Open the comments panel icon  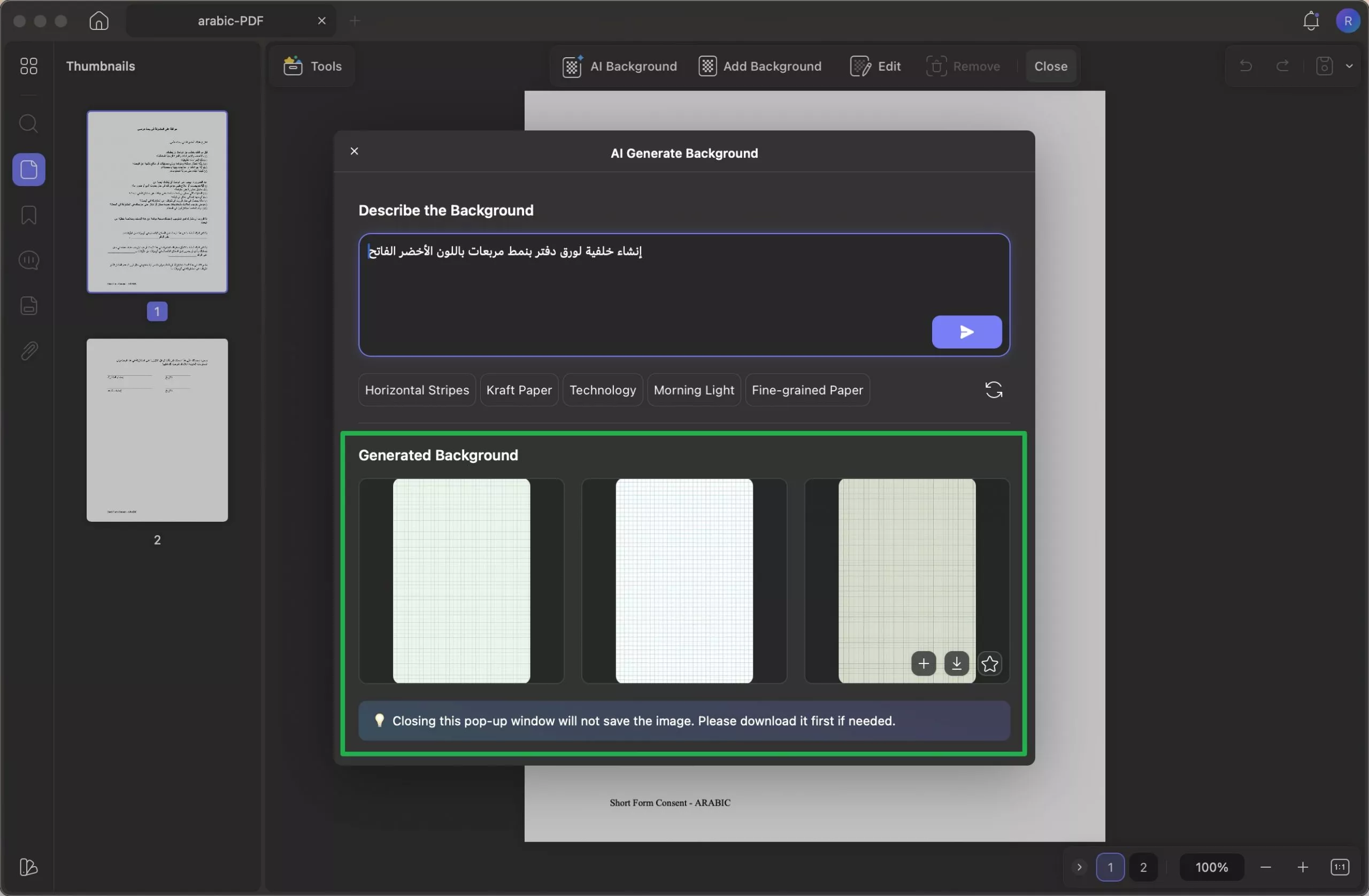tap(28, 260)
